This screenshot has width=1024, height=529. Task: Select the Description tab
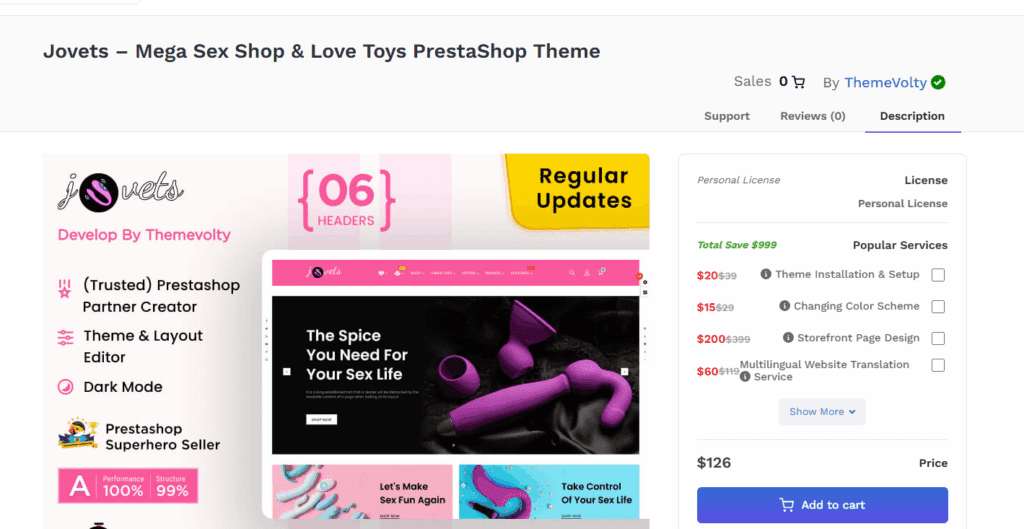click(x=912, y=116)
